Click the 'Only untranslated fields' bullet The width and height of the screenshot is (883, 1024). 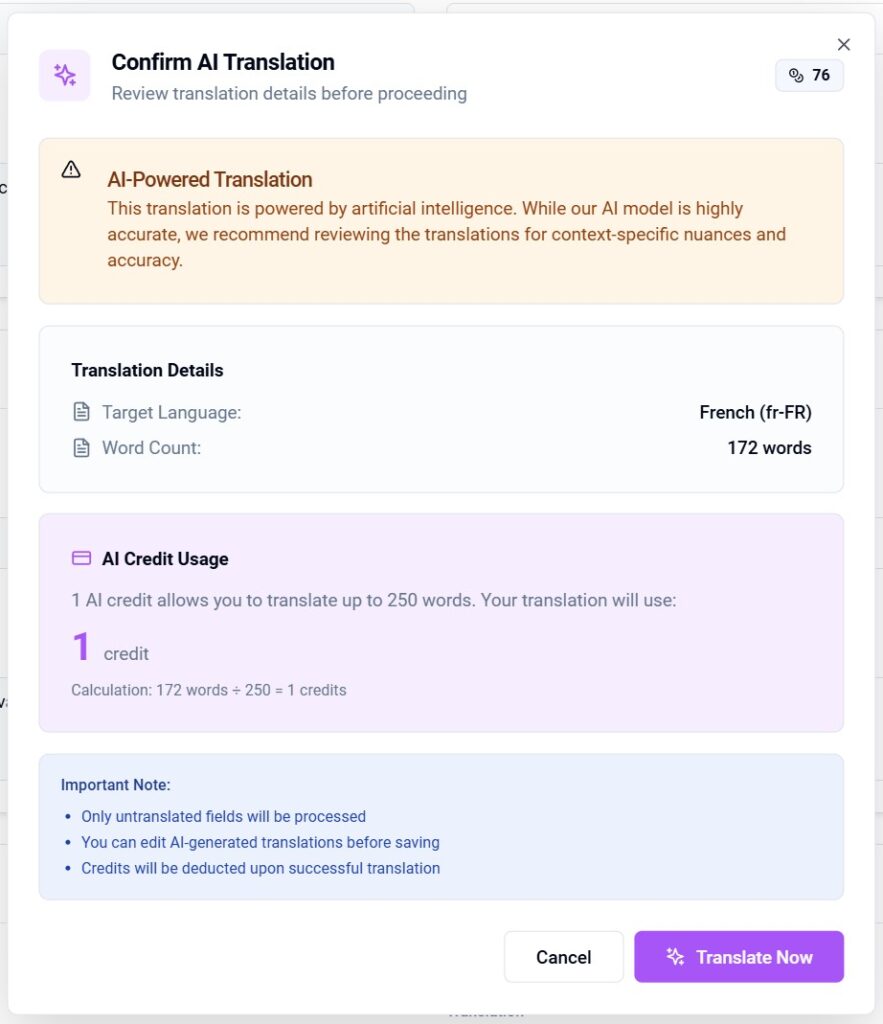pos(223,816)
